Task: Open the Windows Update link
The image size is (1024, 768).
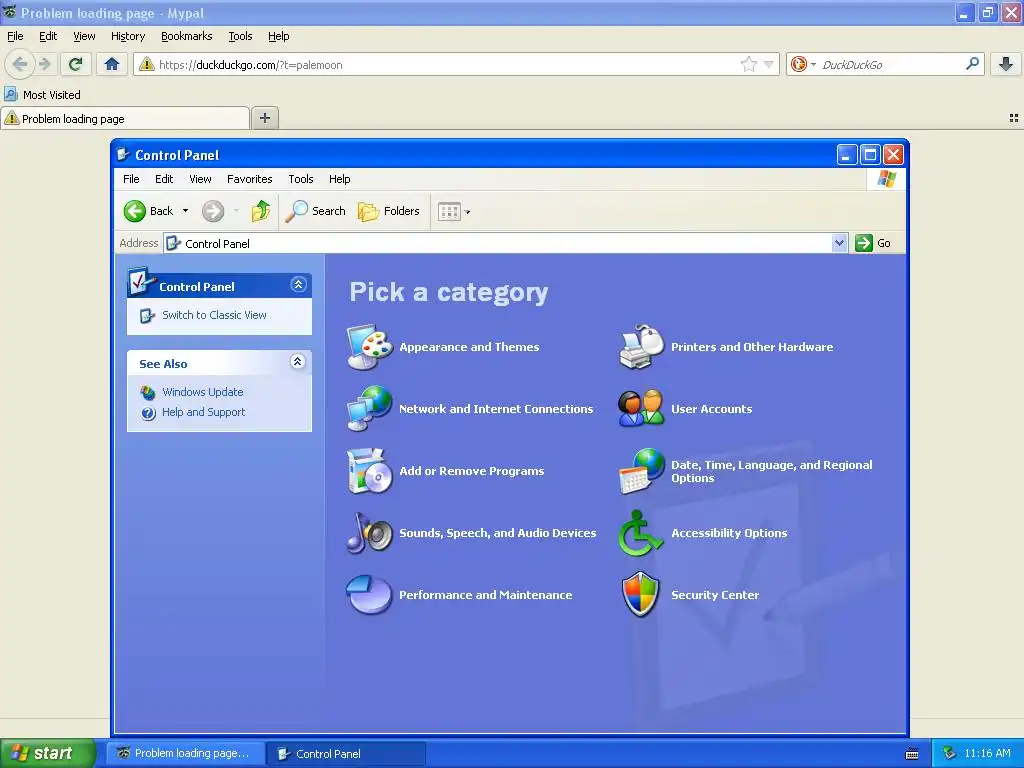Action: point(202,392)
